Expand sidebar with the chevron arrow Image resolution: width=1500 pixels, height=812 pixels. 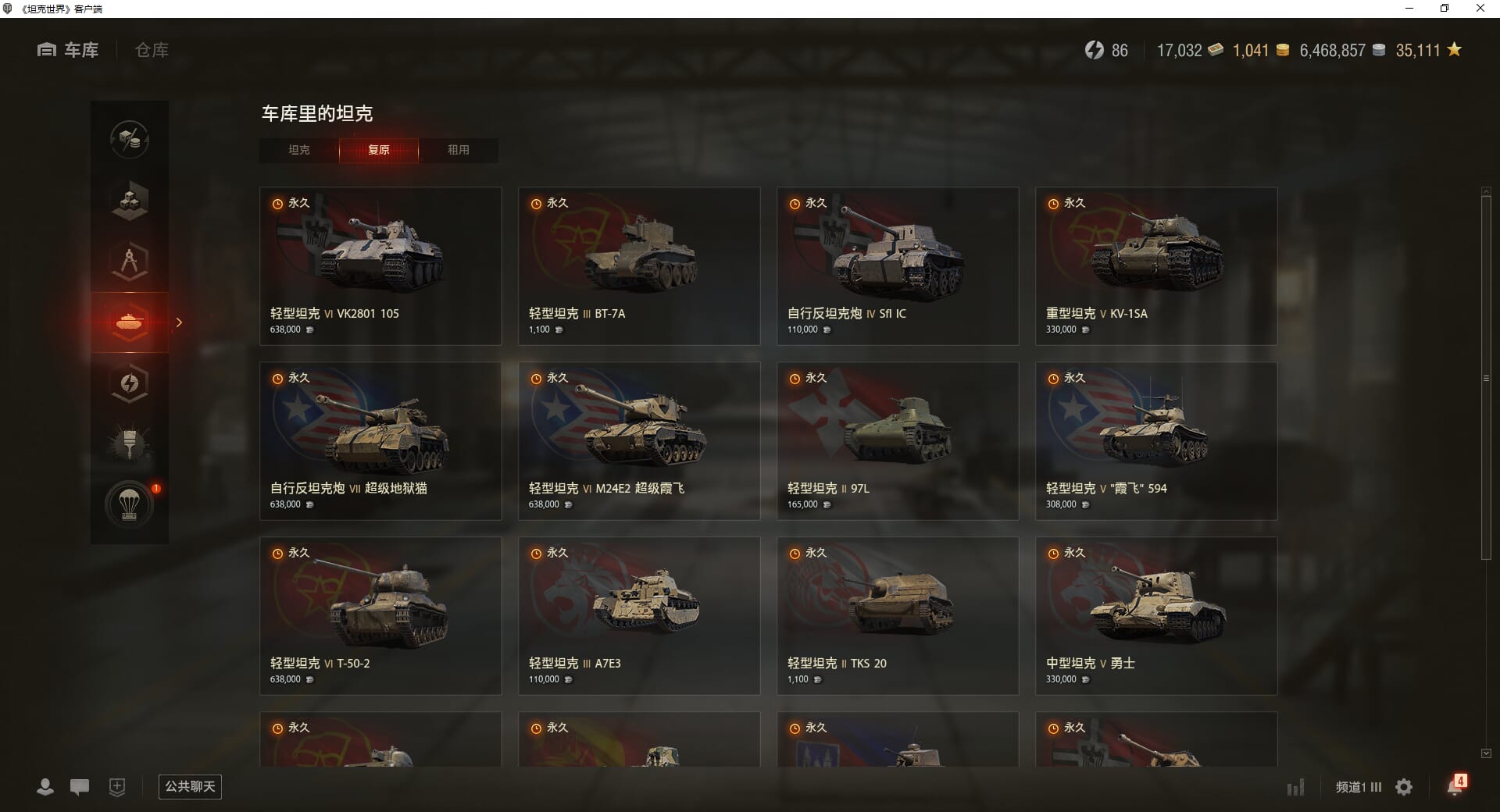click(179, 322)
